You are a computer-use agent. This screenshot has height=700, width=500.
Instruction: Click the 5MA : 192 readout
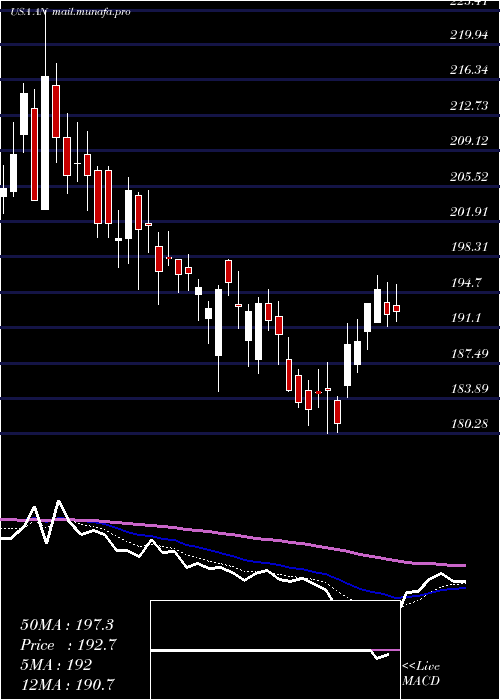click(56, 665)
